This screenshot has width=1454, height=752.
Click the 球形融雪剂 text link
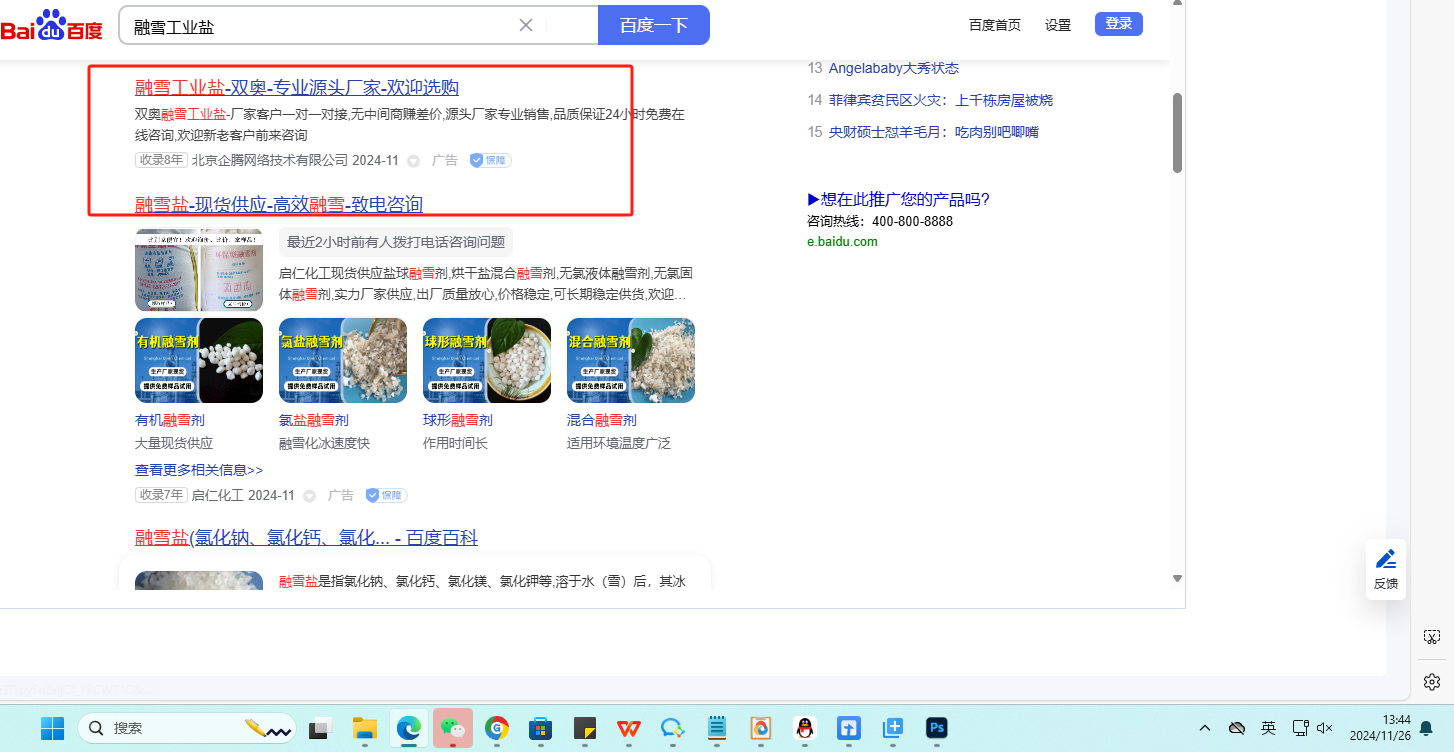pyautogui.click(x=458, y=420)
